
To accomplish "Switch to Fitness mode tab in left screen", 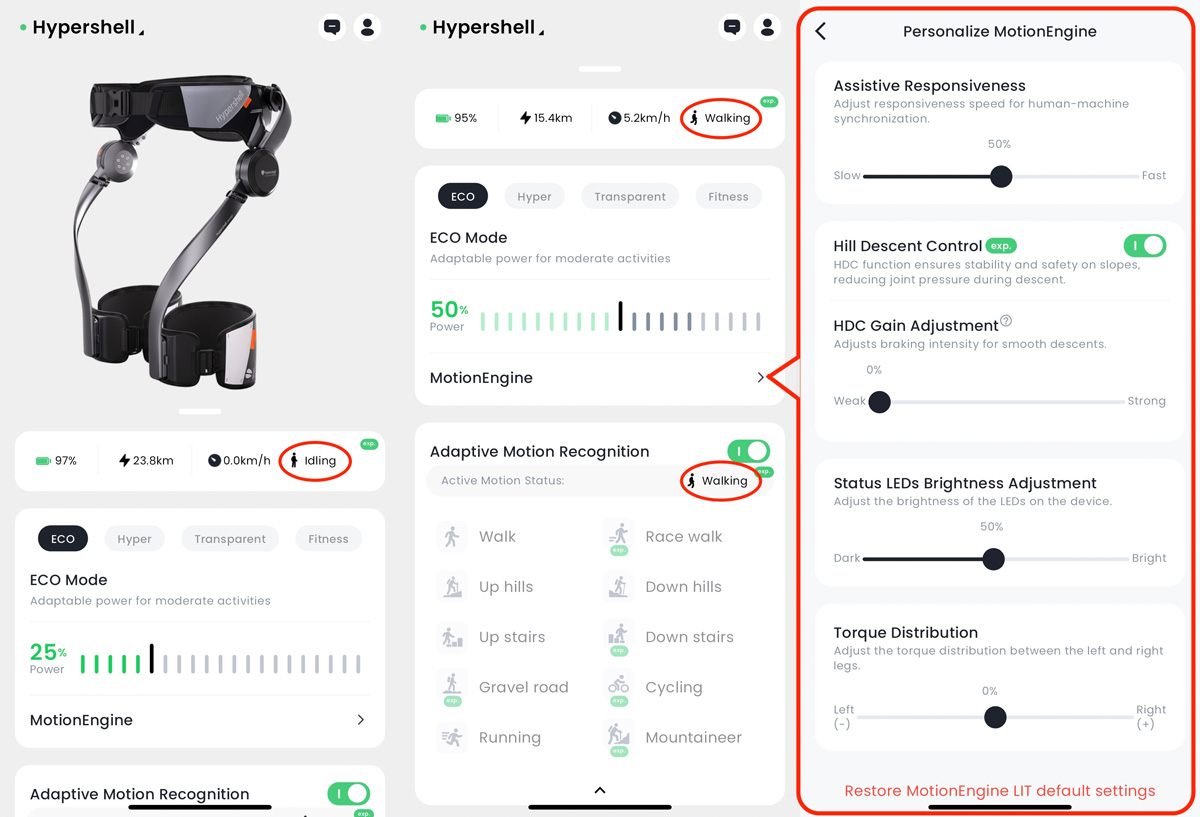I will click(x=328, y=538).
